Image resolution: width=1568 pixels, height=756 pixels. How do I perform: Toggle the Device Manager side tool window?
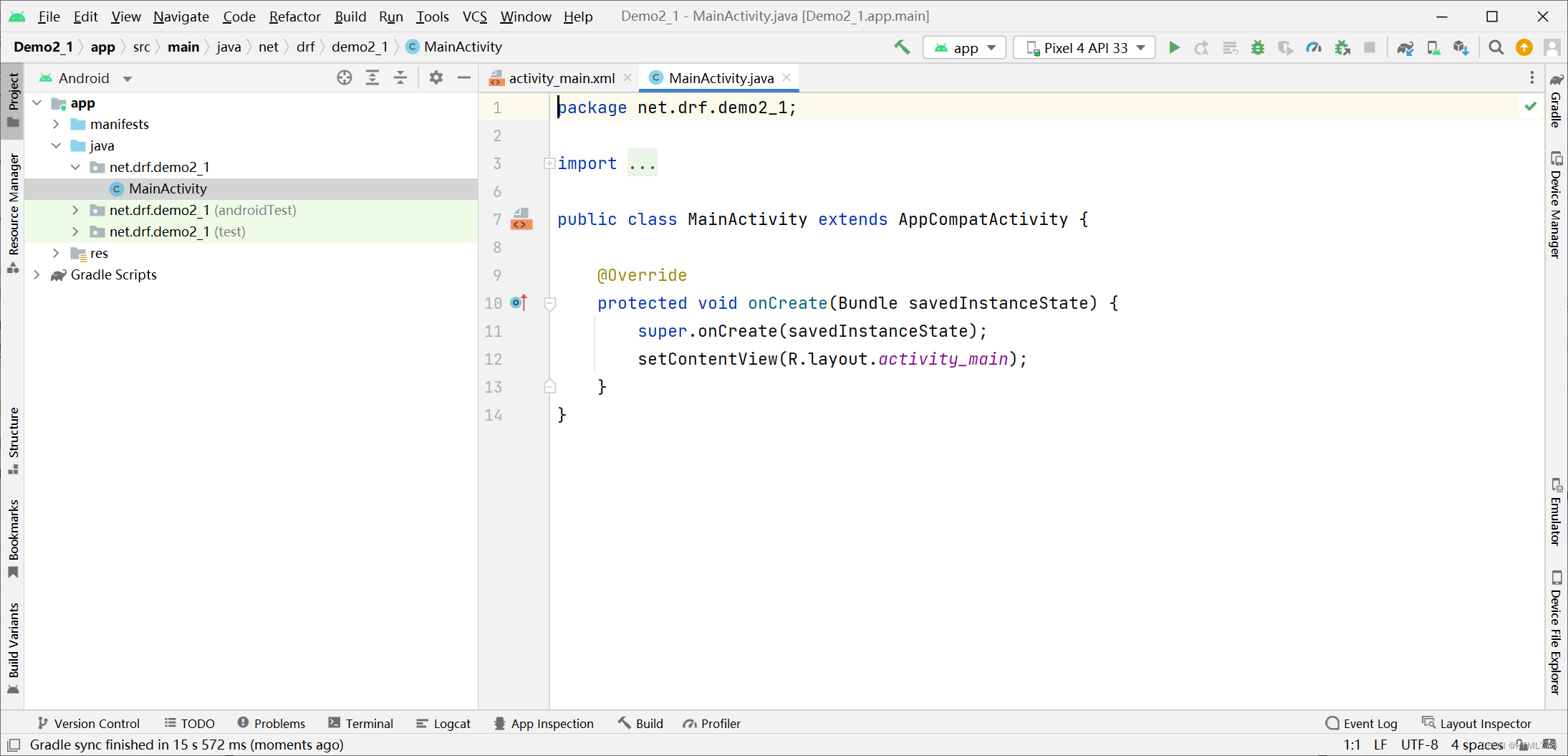pyautogui.click(x=1556, y=204)
